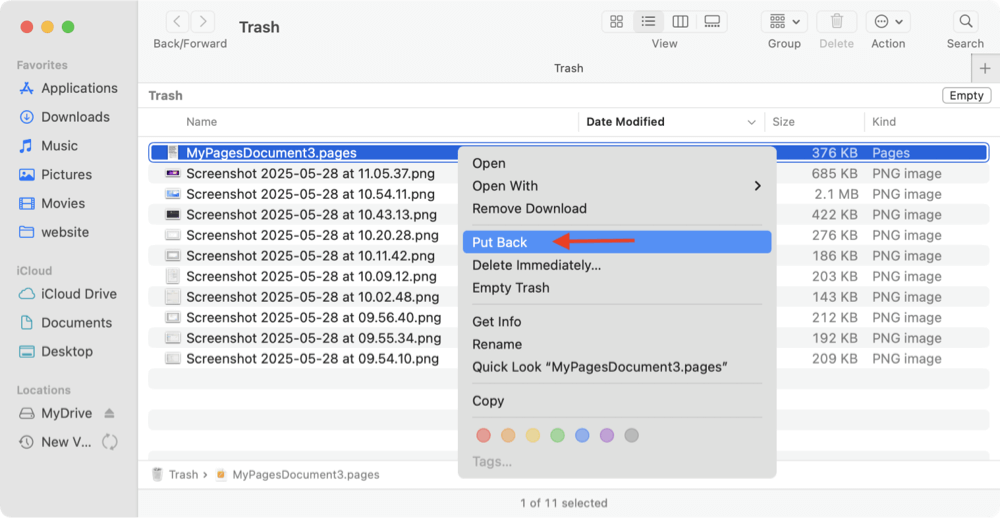Apply the orange tag color
This screenshot has width=1000, height=518.
tap(508, 436)
